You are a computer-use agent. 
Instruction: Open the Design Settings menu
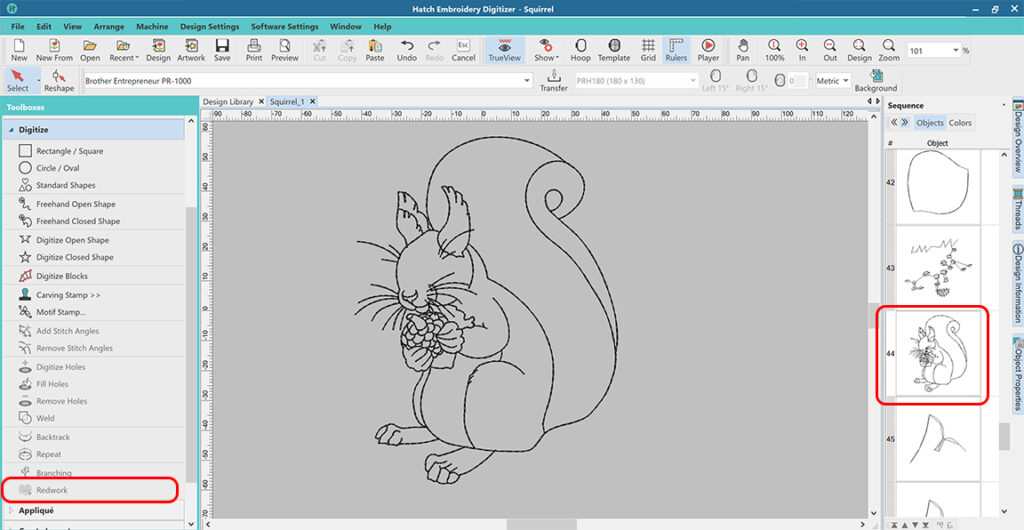pos(209,26)
